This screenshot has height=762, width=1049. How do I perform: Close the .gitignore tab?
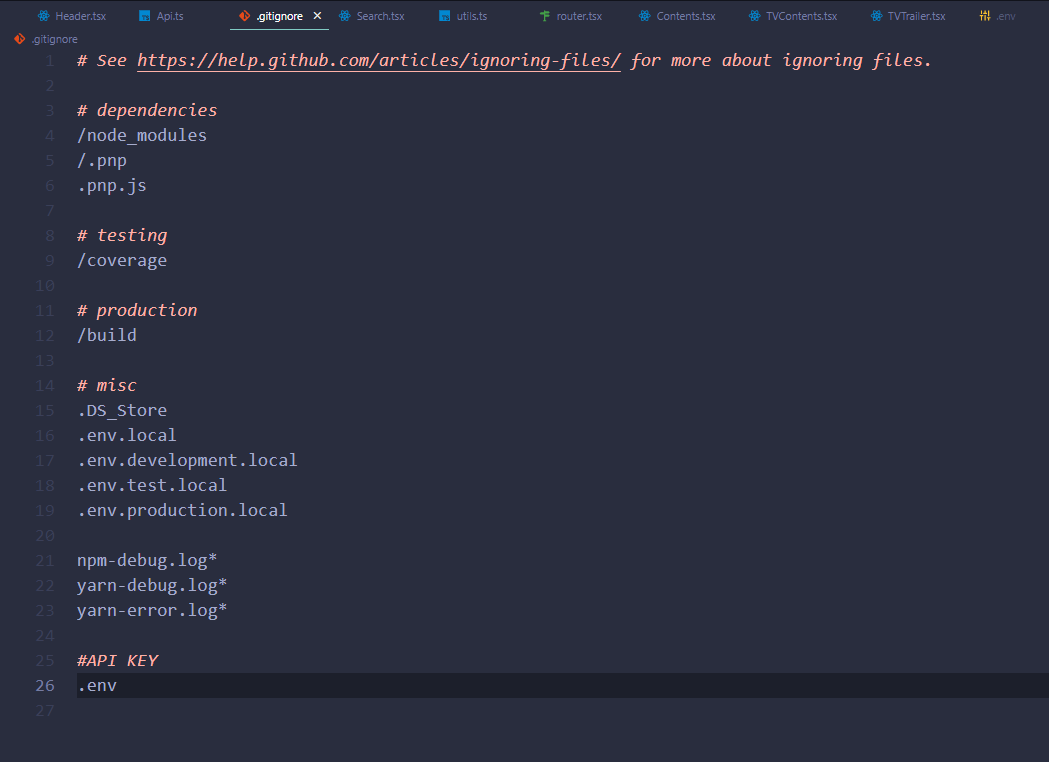(317, 15)
